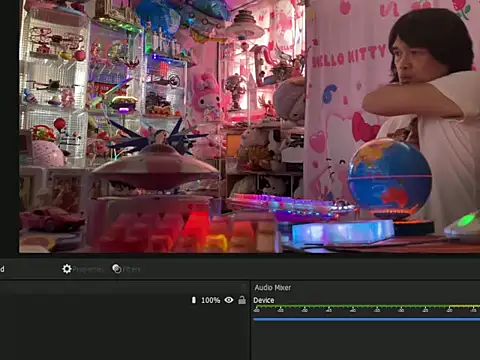Image resolution: width=480 pixels, height=360 pixels.
Task: Select the Device audio channel label
Action: tap(264, 300)
